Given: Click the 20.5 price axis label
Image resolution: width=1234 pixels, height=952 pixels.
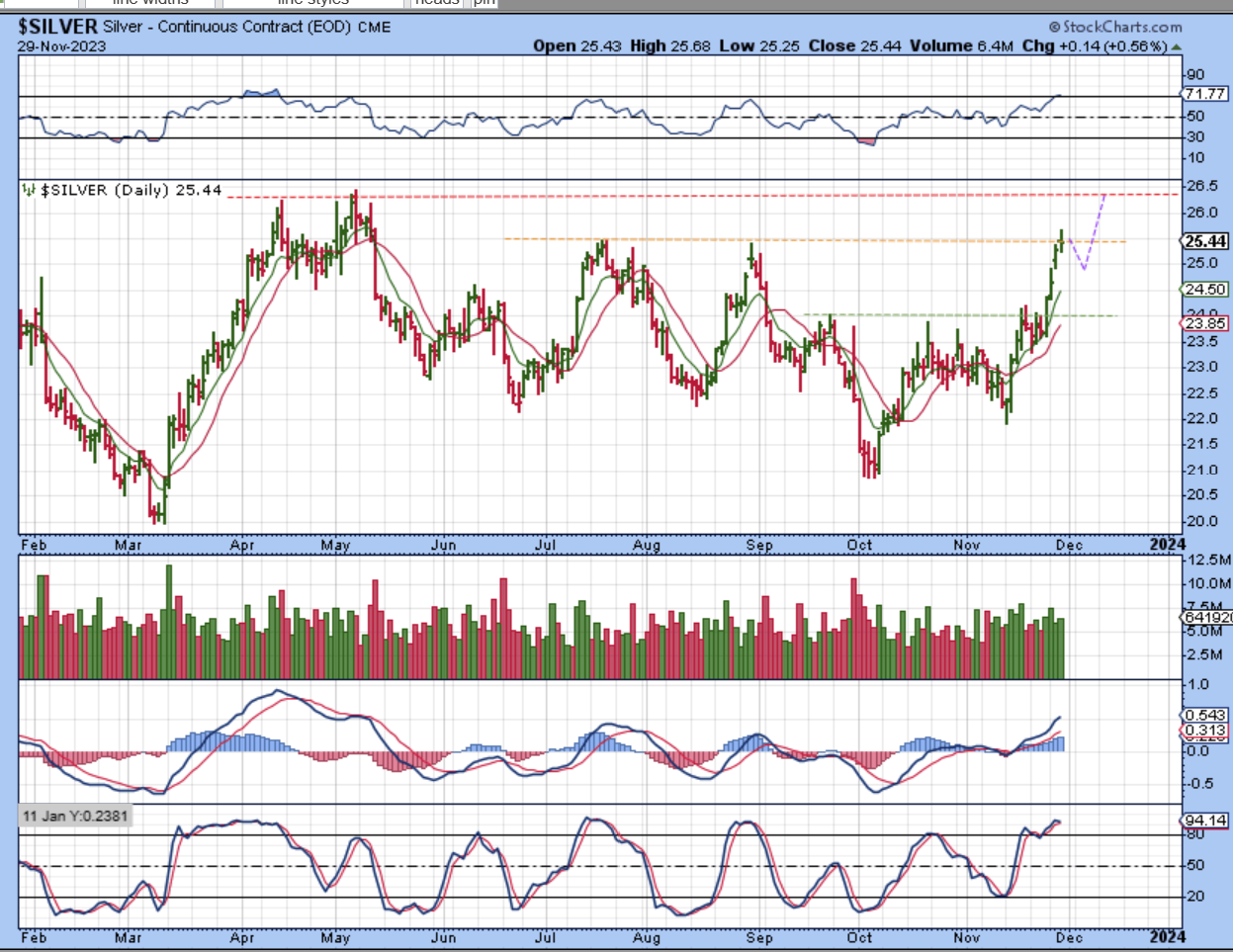Looking at the screenshot, I should pyautogui.click(x=1200, y=495).
